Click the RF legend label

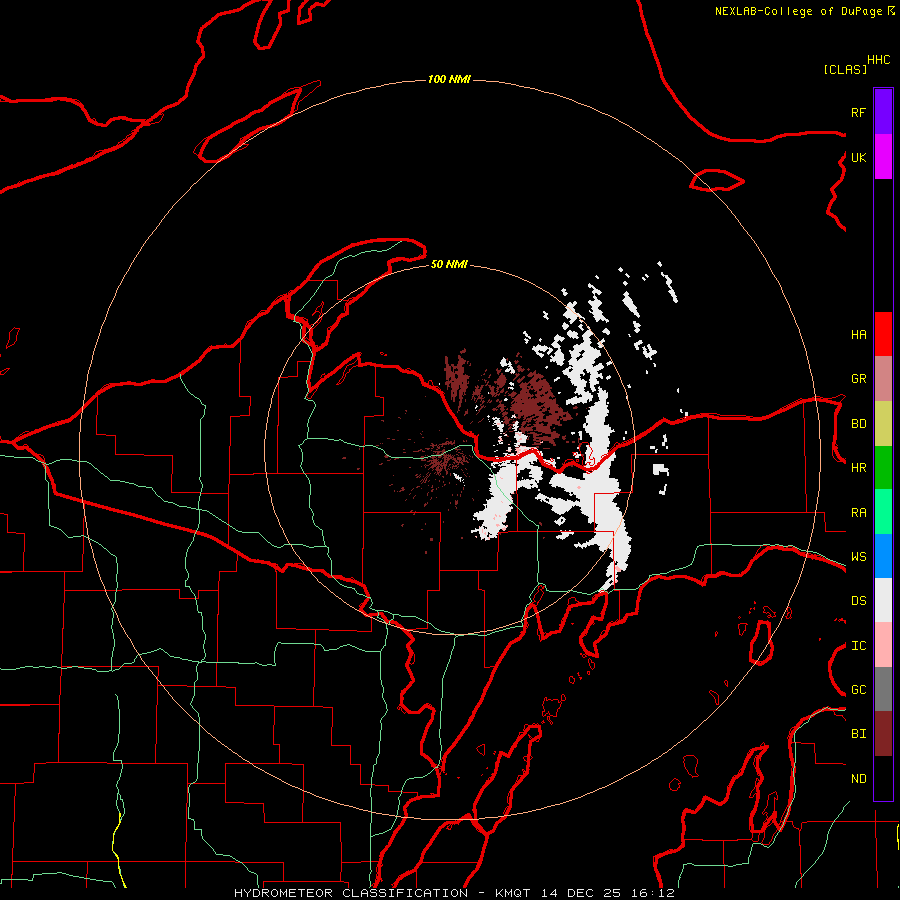pos(858,112)
